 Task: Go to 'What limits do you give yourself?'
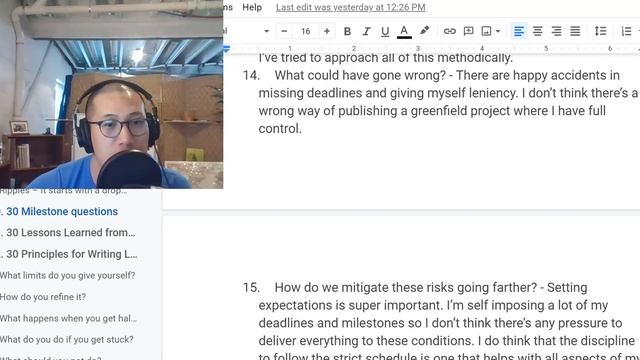[67, 276]
